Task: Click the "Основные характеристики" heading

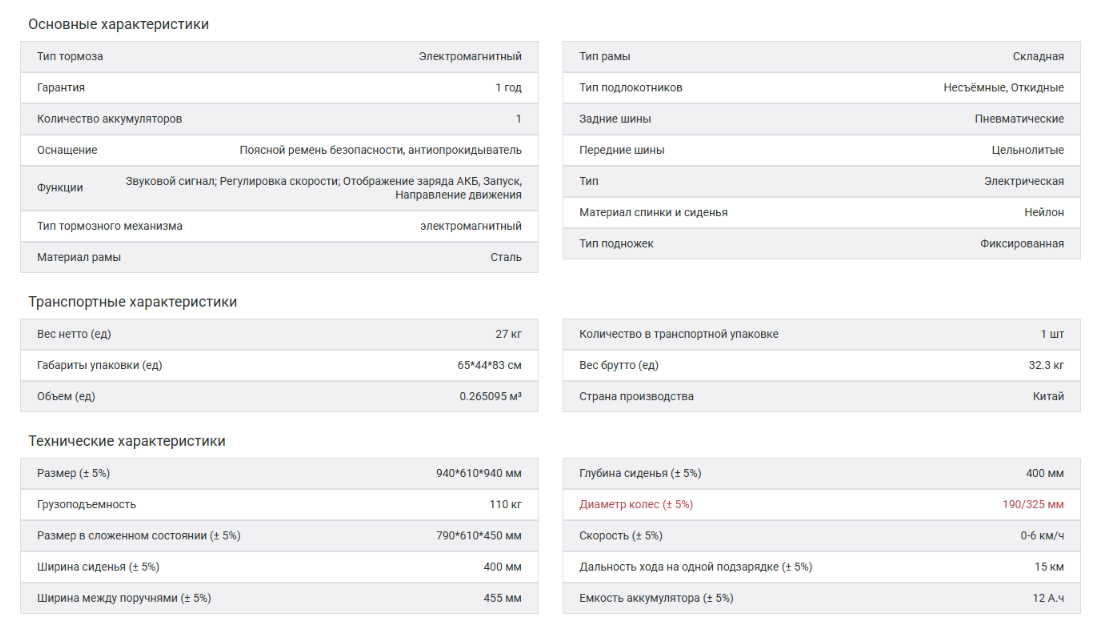Action: 118,24
